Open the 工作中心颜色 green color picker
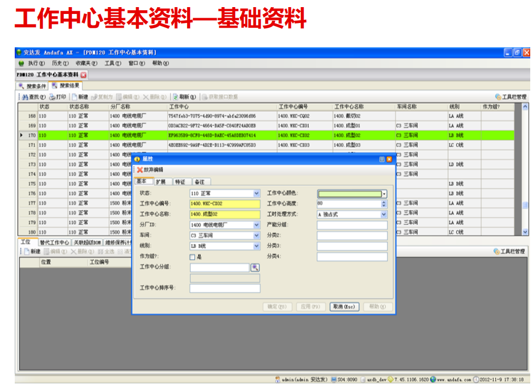The height and width of the screenshot is (391, 532). [x=352, y=193]
